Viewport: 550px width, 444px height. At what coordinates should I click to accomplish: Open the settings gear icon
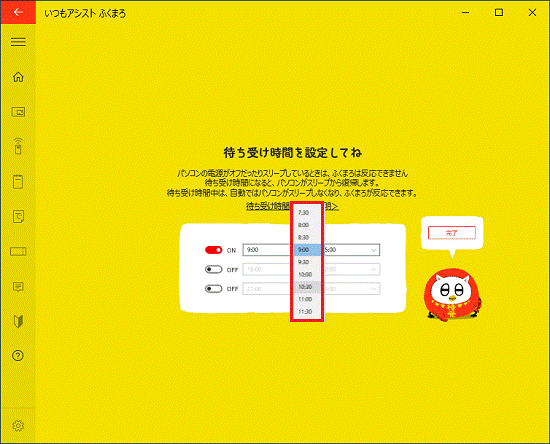18,425
